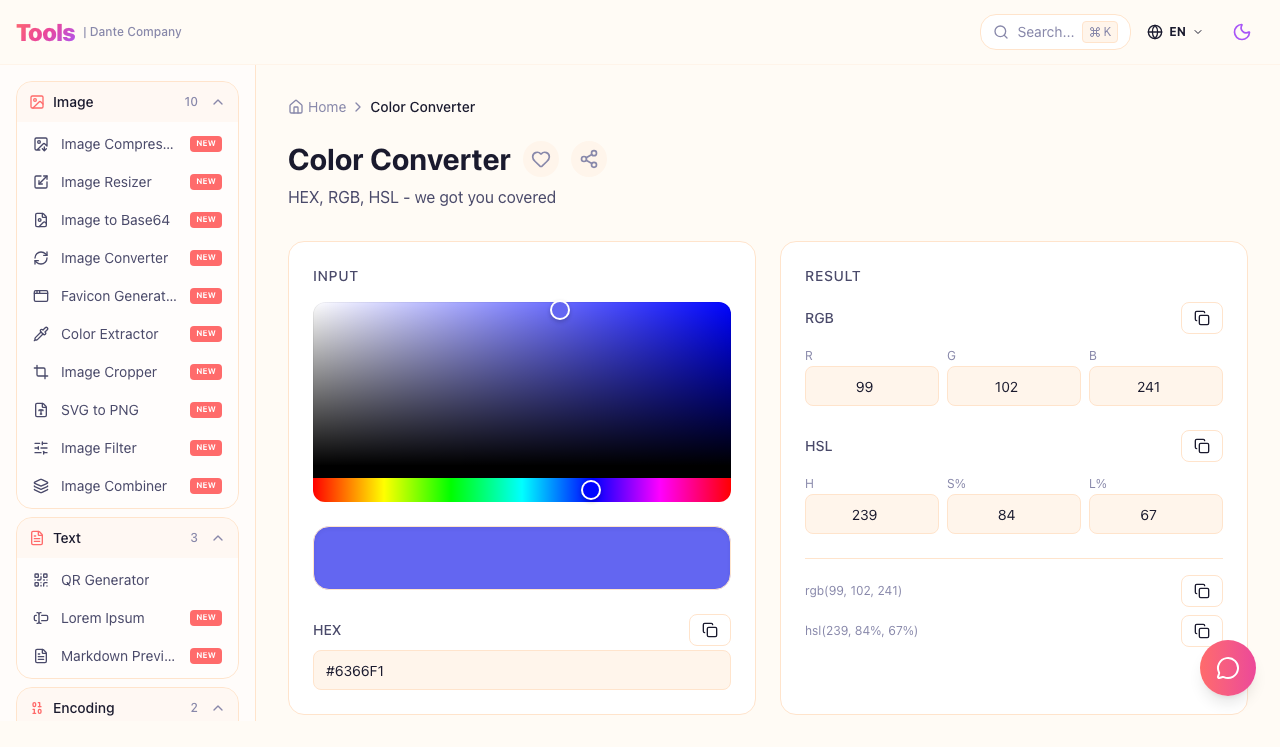Viewport: 1280px width, 747px height.
Task: Select the Color Extractor tool
Action: point(110,334)
